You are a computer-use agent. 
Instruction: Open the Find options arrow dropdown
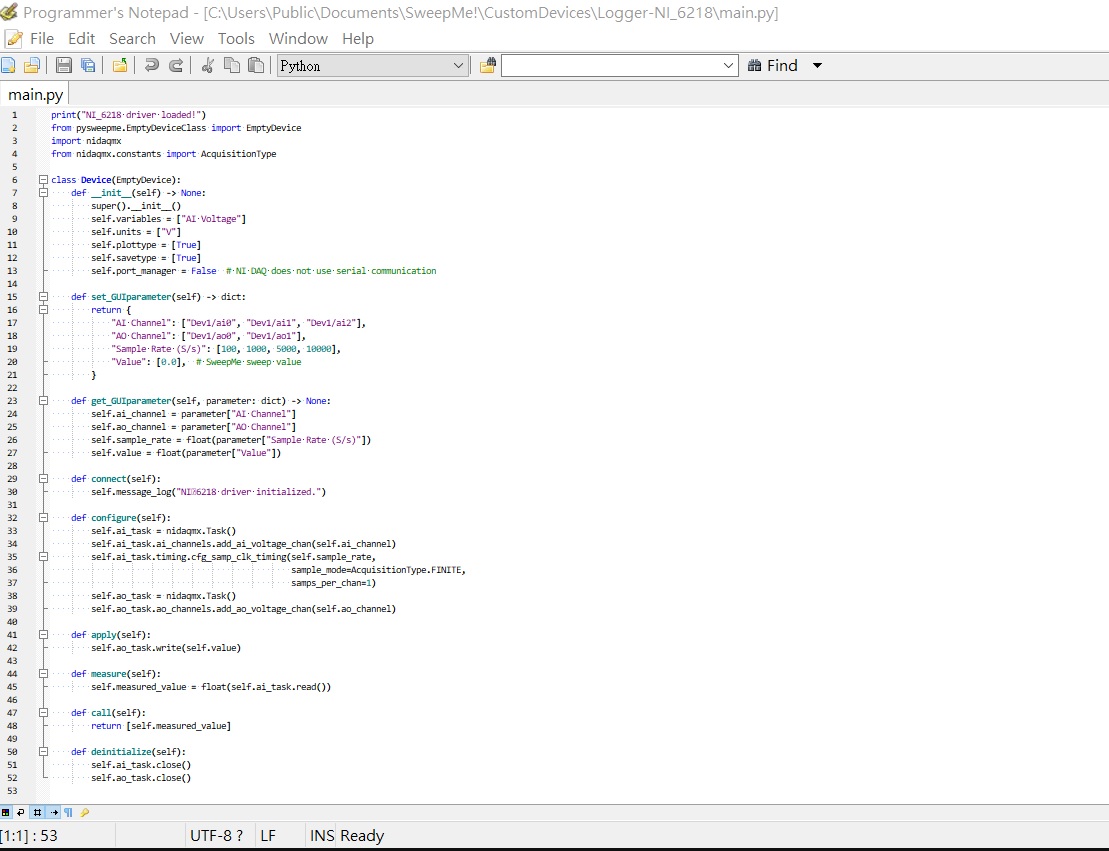(x=818, y=66)
